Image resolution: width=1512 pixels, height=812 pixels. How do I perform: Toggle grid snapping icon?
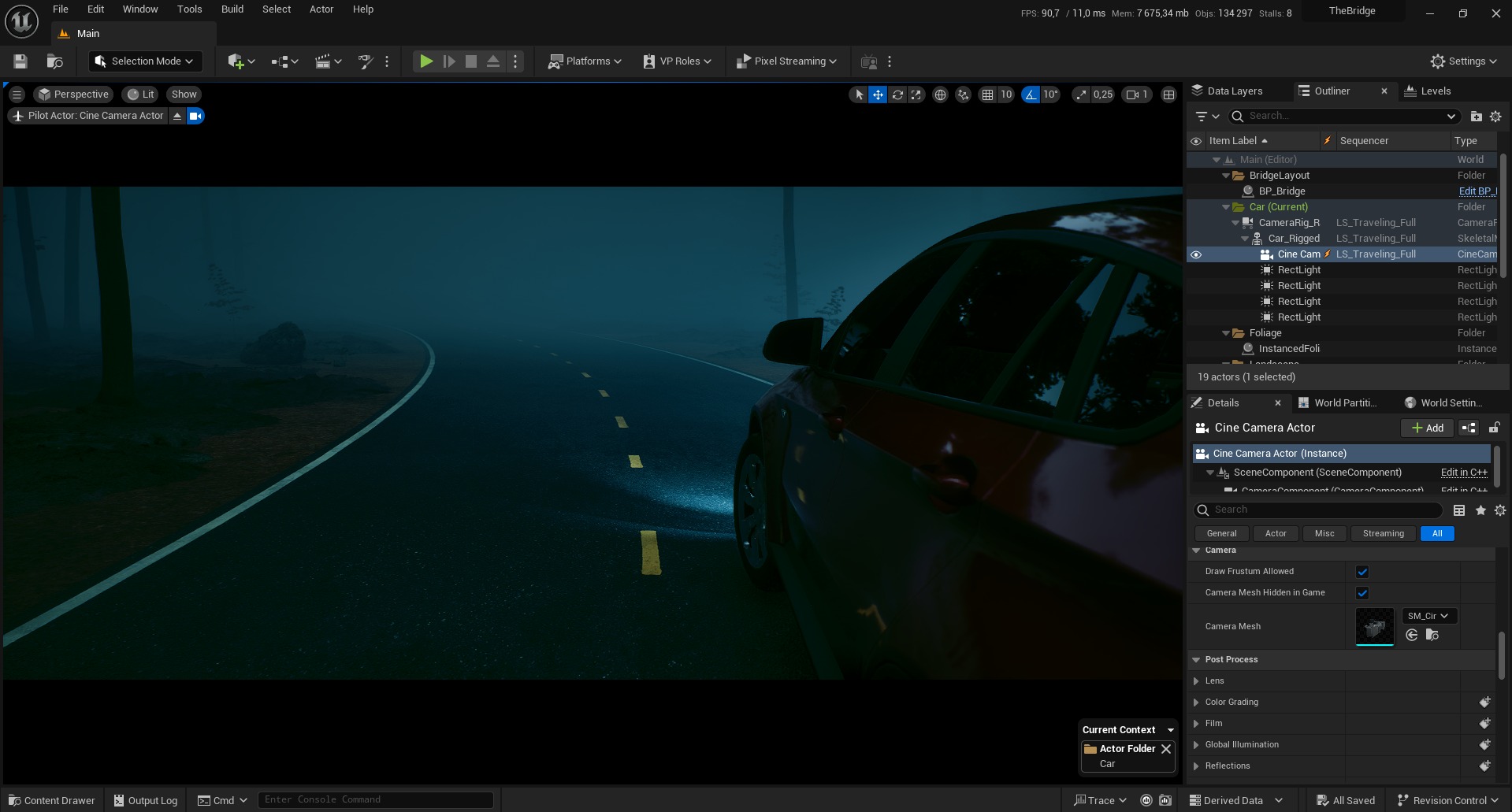(x=987, y=95)
